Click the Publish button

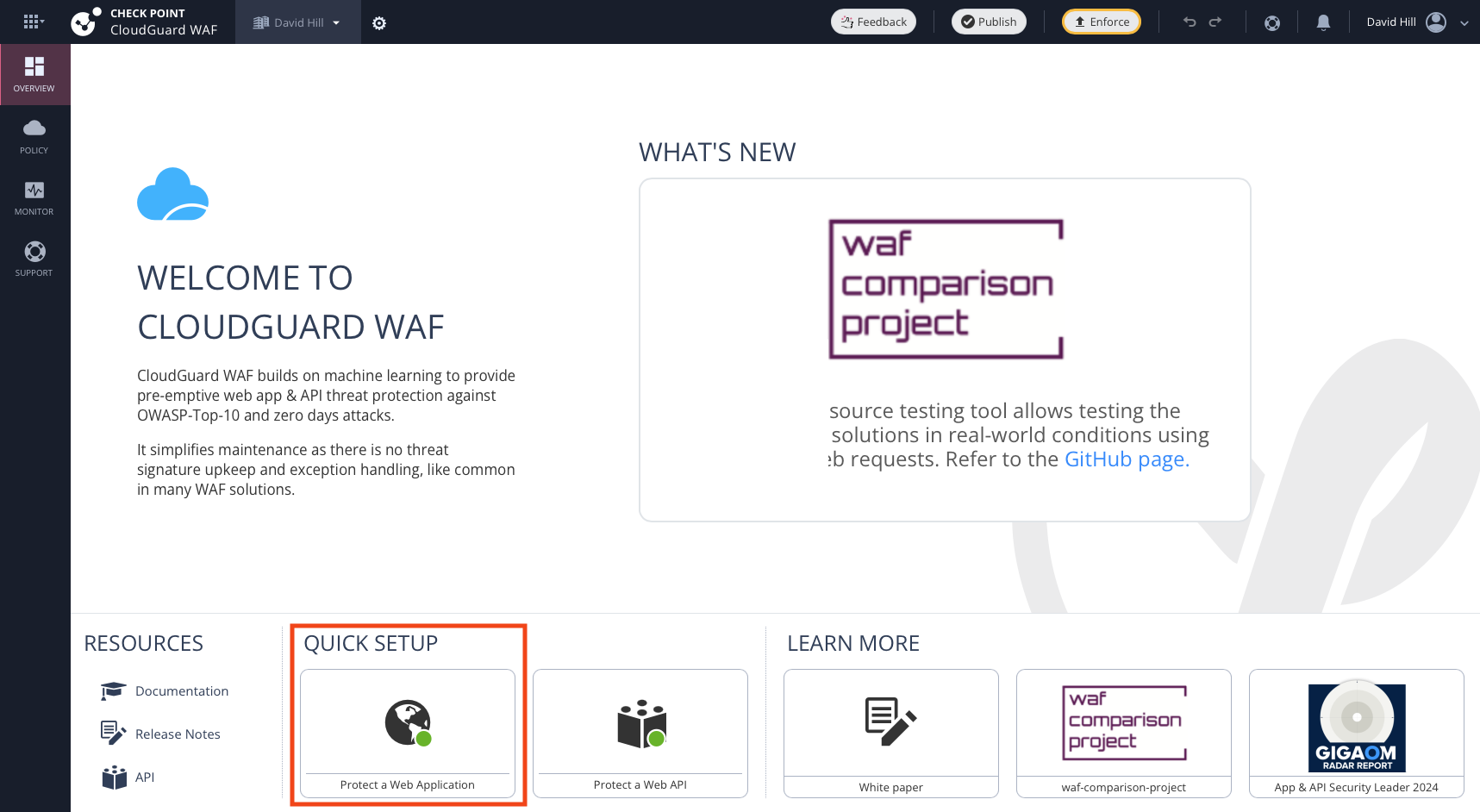(989, 22)
